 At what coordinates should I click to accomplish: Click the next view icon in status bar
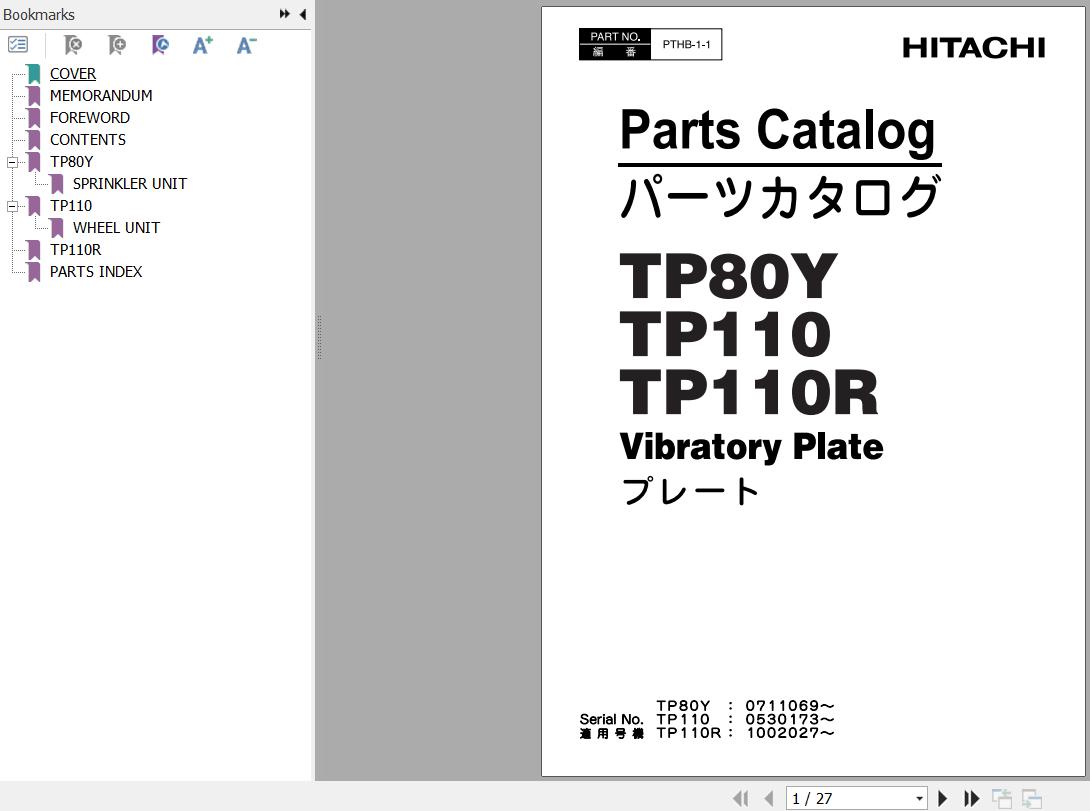tap(1032, 798)
